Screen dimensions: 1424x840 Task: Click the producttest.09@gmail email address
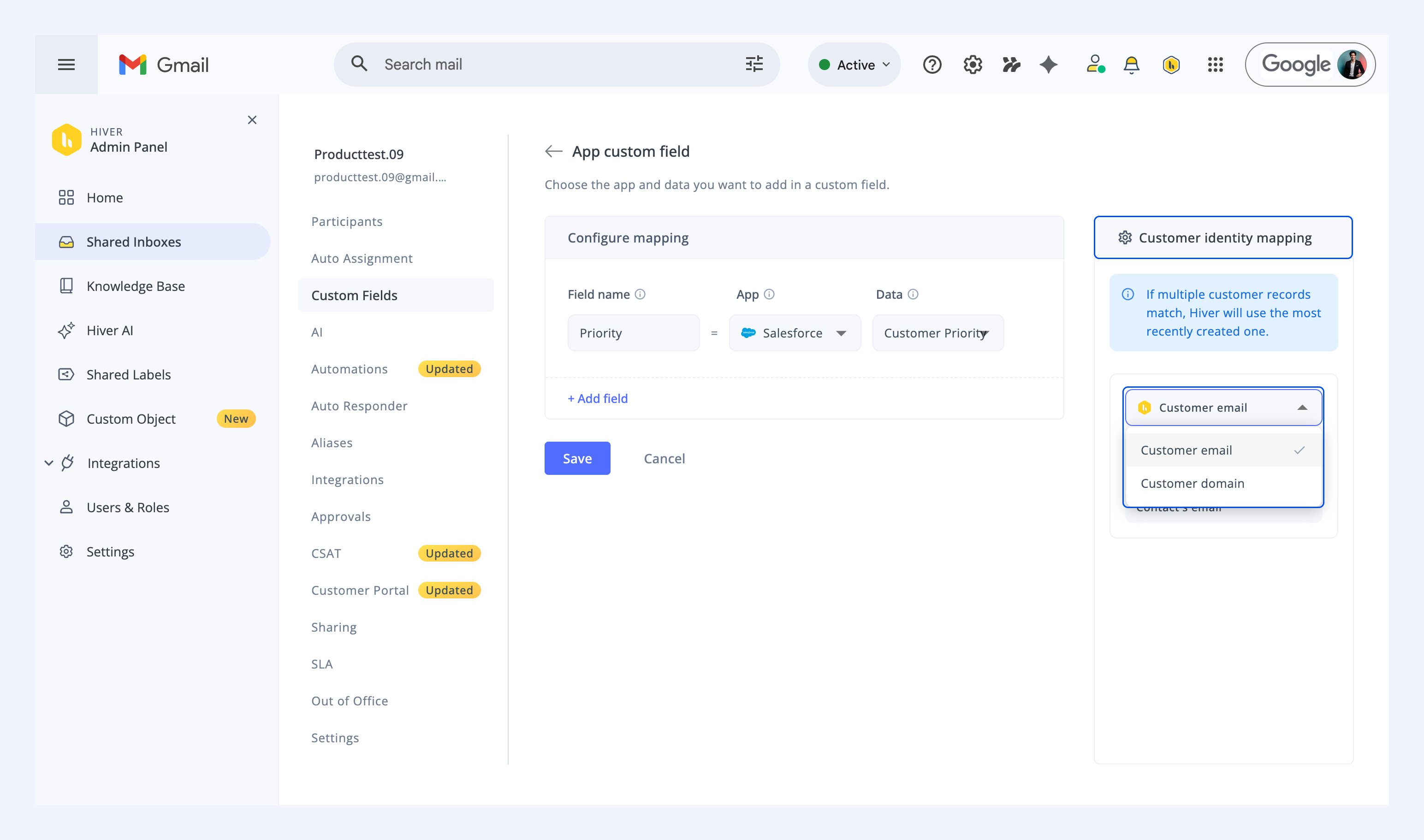[x=380, y=177]
